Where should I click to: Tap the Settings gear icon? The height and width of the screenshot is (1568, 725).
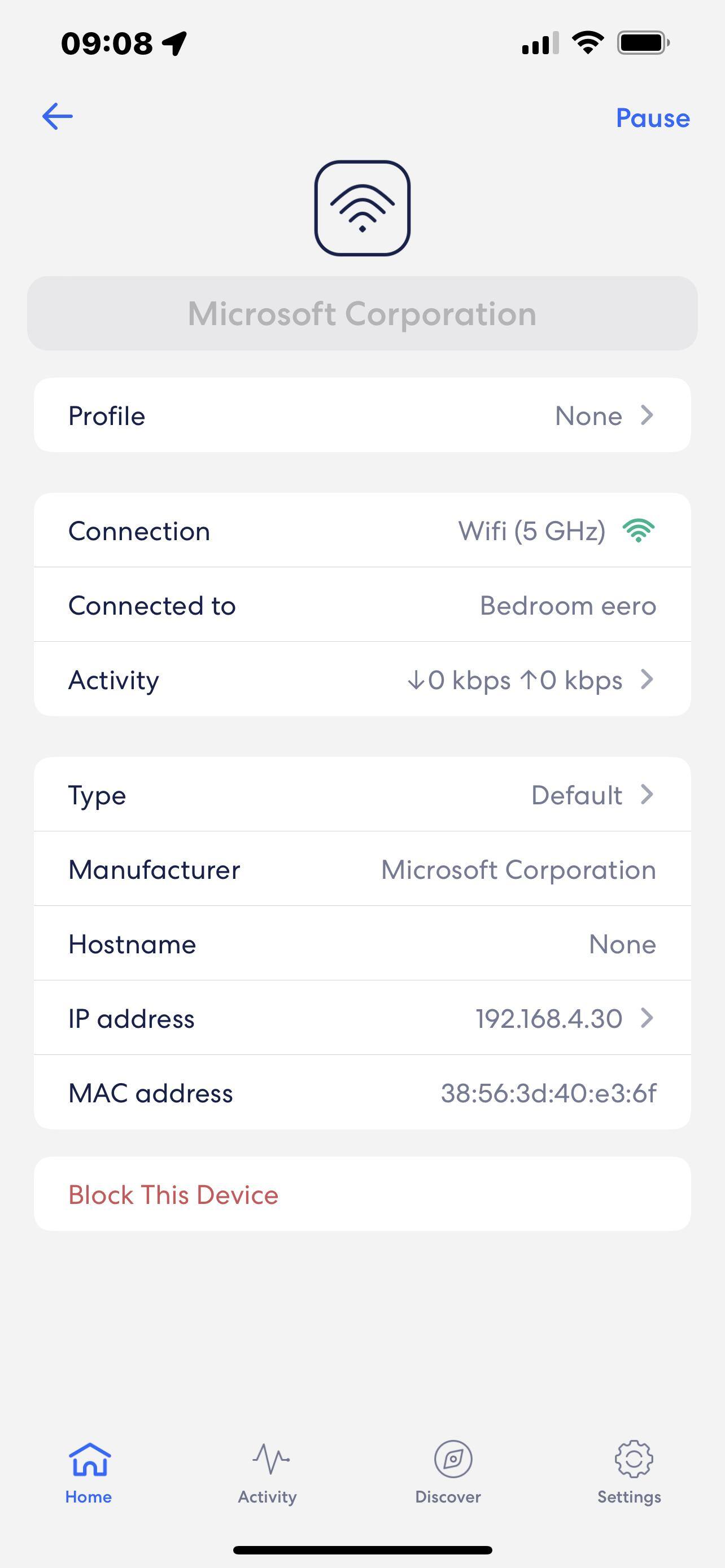[x=633, y=1460]
